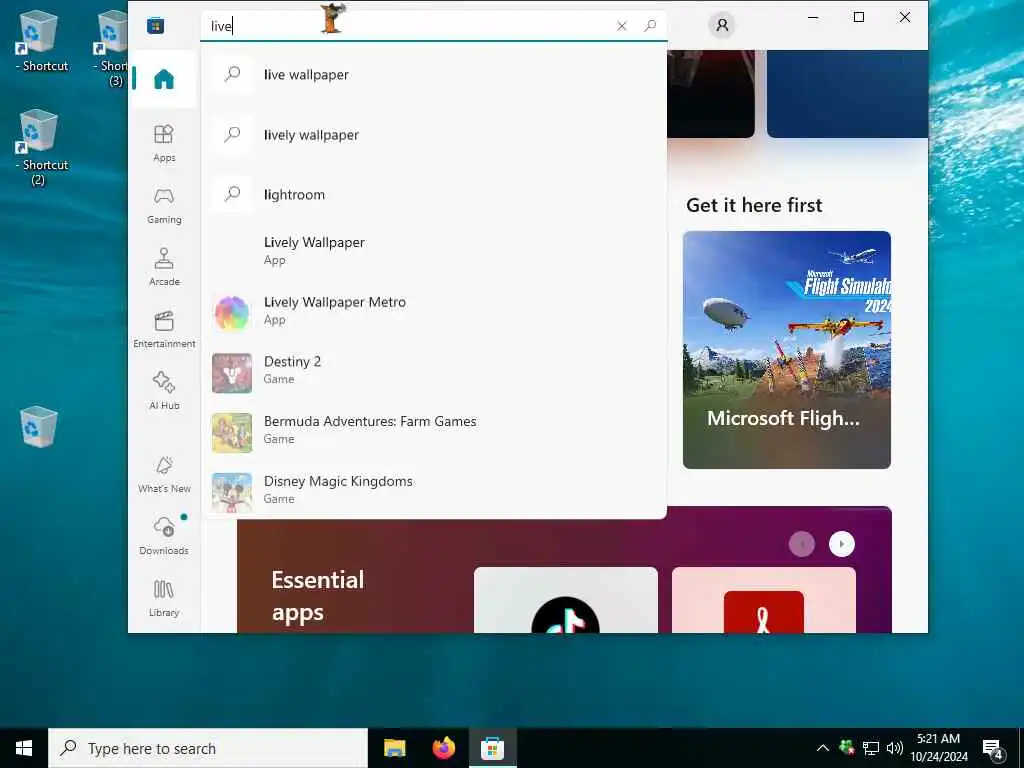Open Bermuda Adventures: Farm Games result
The width and height of the screenshot is (1024, 768).
click(434, 430)
